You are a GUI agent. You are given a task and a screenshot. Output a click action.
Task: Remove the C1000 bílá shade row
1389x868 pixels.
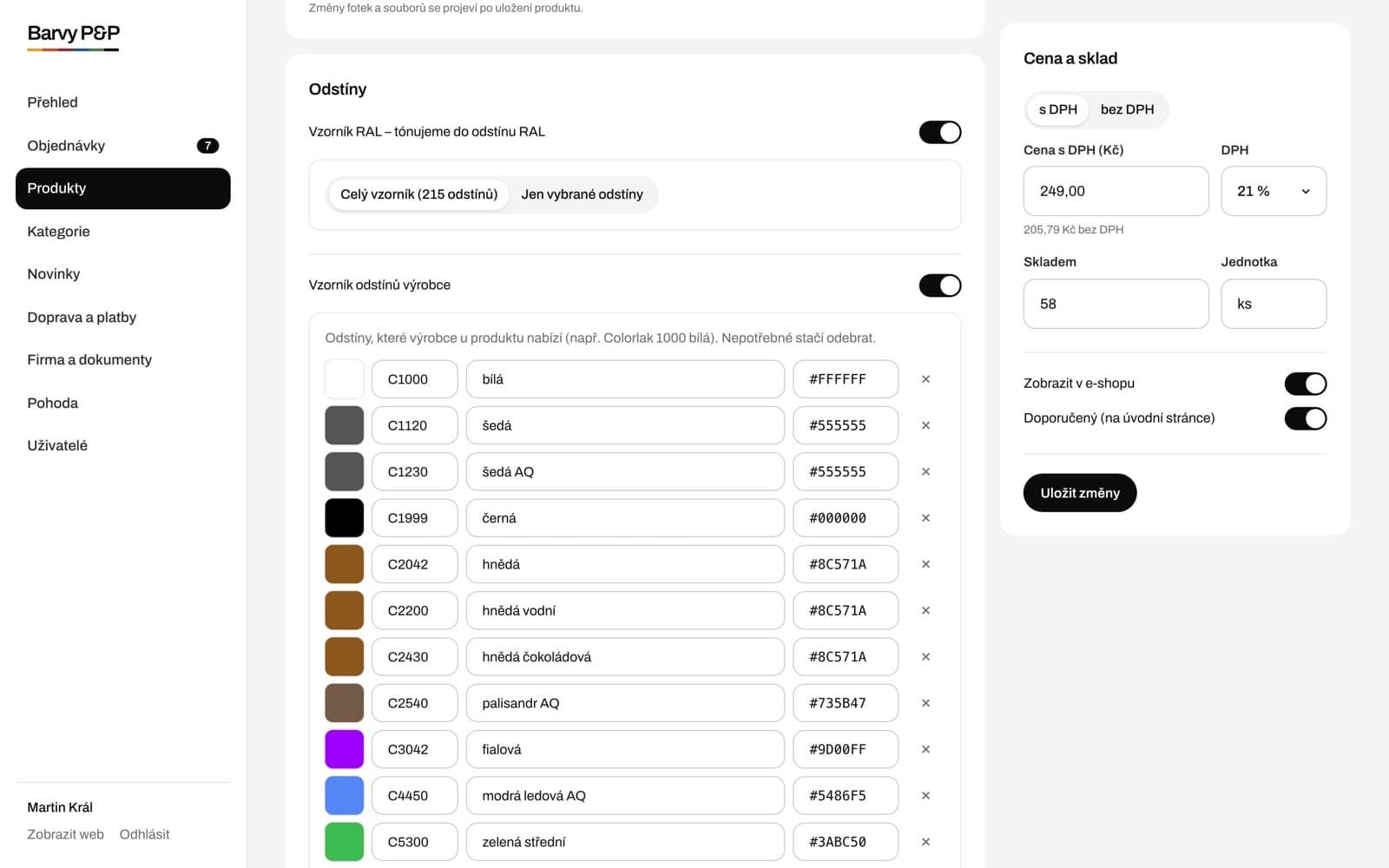[925, 379]
